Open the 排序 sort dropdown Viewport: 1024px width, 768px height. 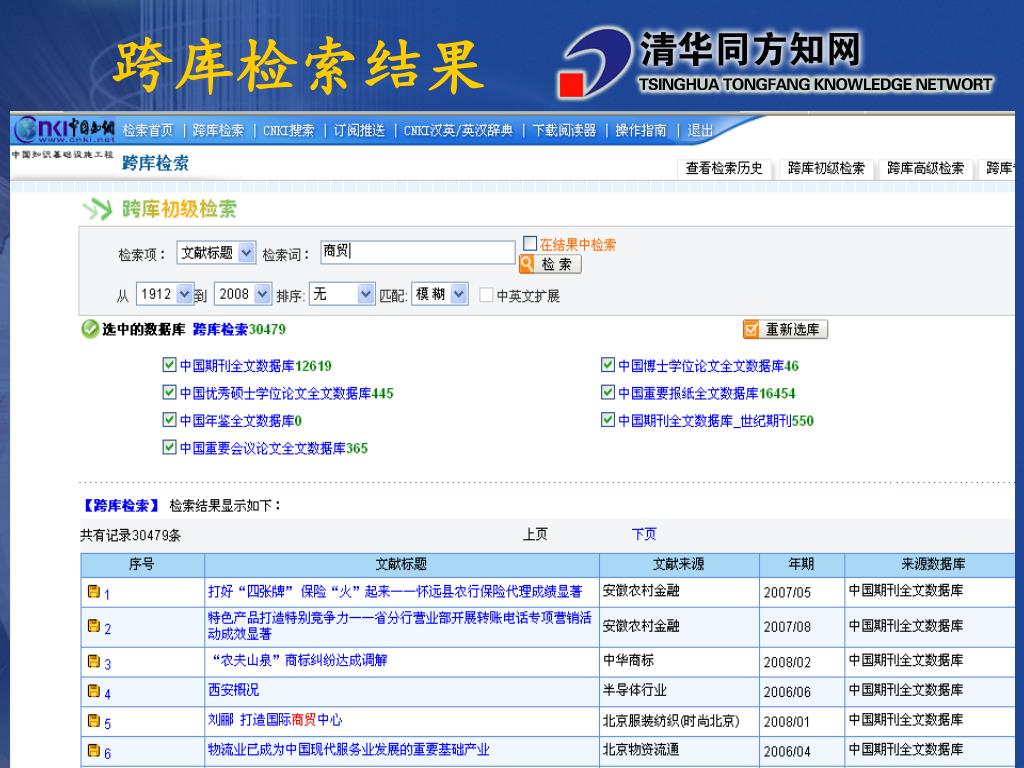point(342,295)
